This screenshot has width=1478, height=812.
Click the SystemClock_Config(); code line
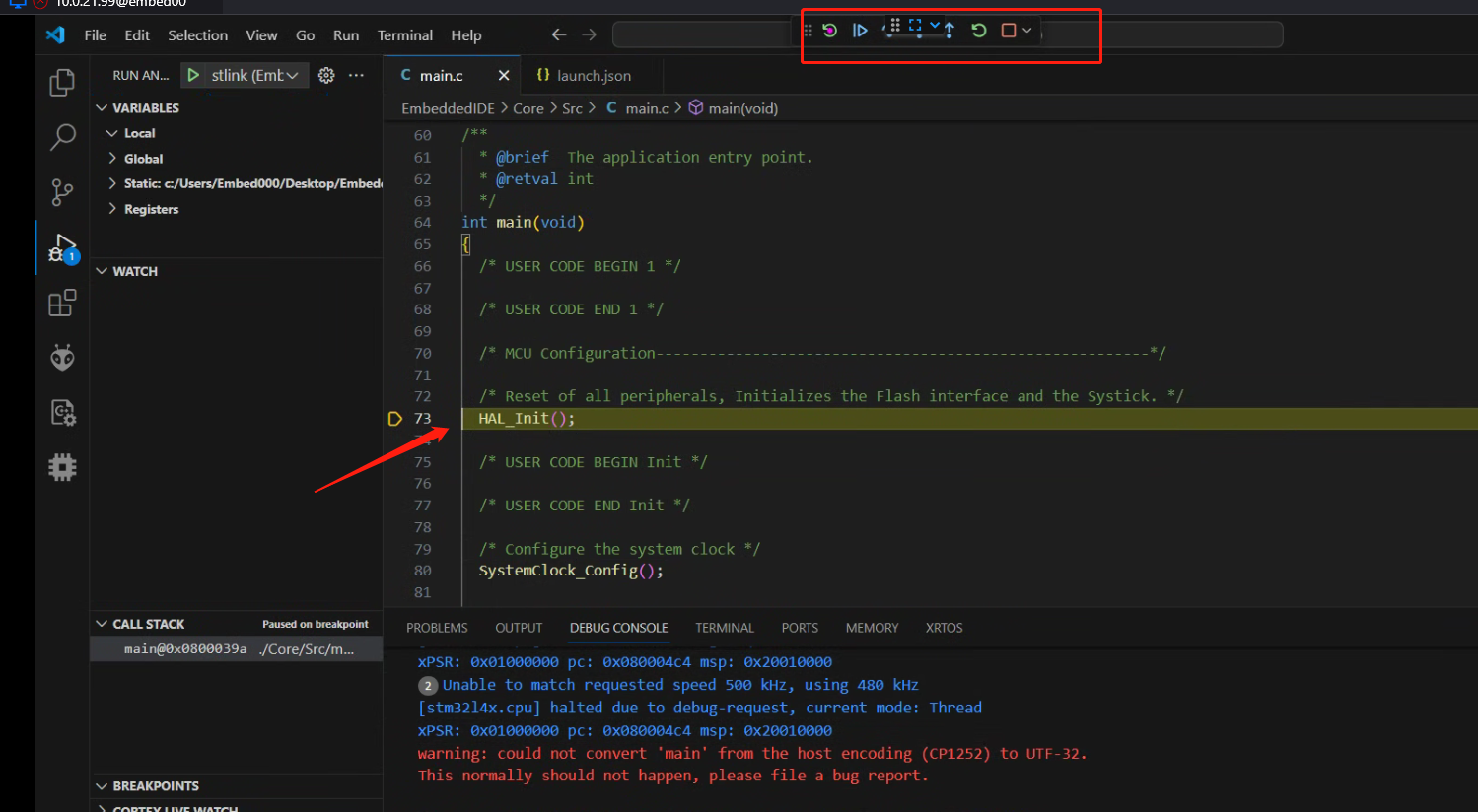(x=571, y=571)
